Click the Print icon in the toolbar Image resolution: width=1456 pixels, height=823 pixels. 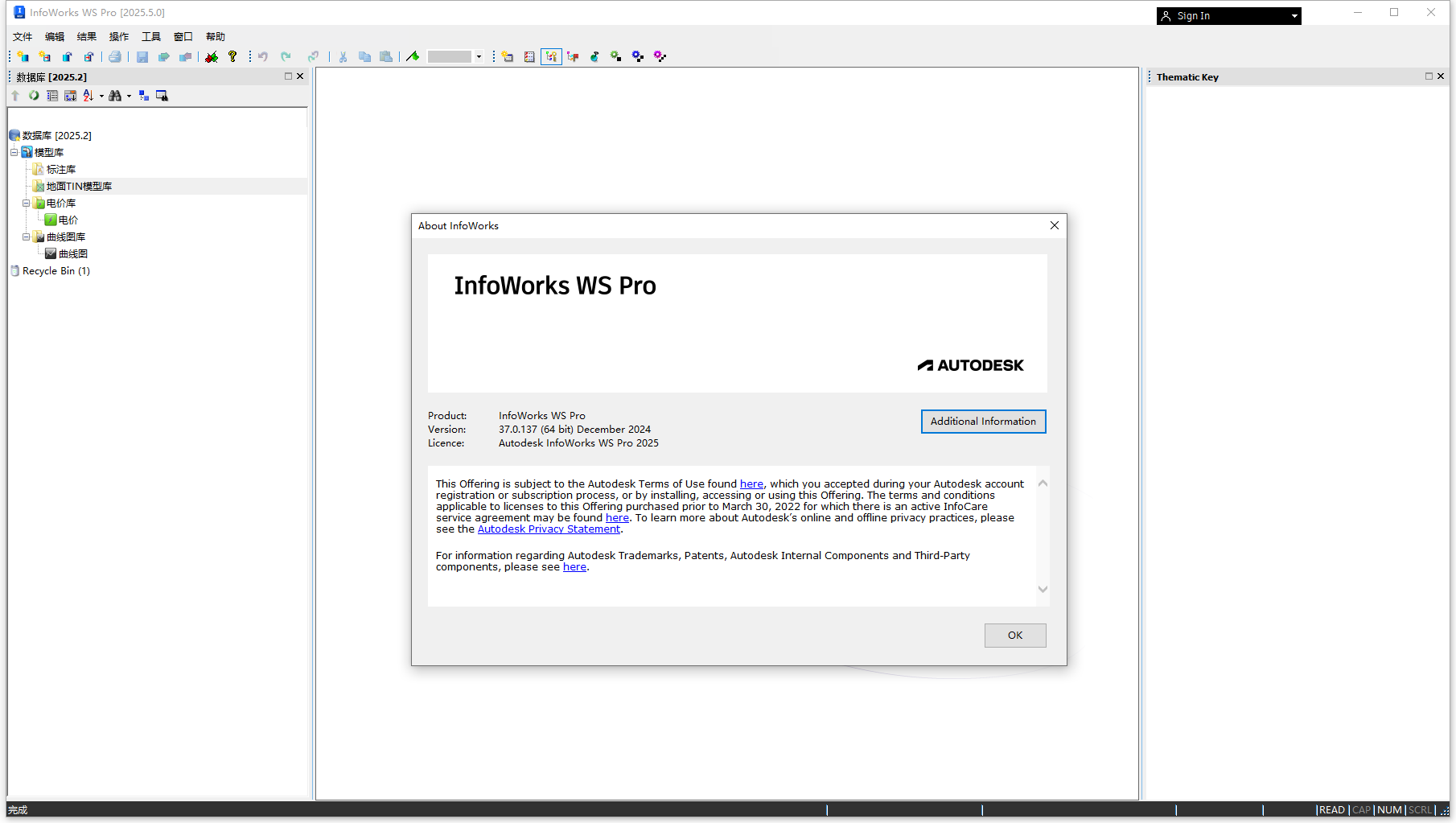coord(115,56)
